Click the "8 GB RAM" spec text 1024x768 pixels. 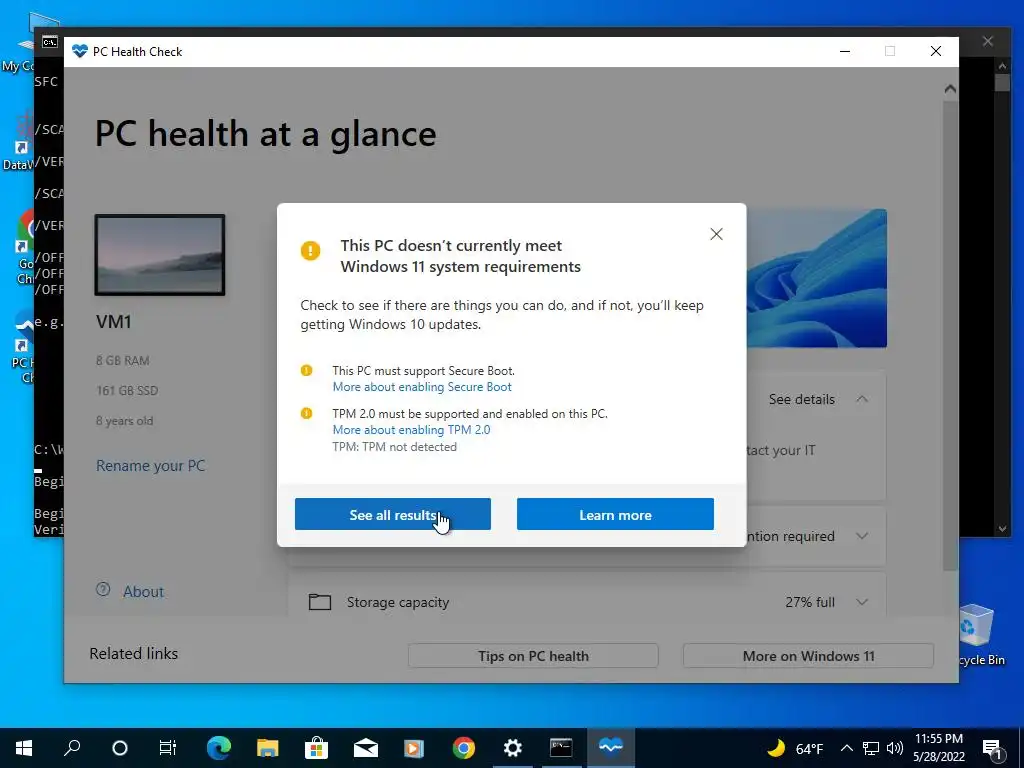[123, 360]
